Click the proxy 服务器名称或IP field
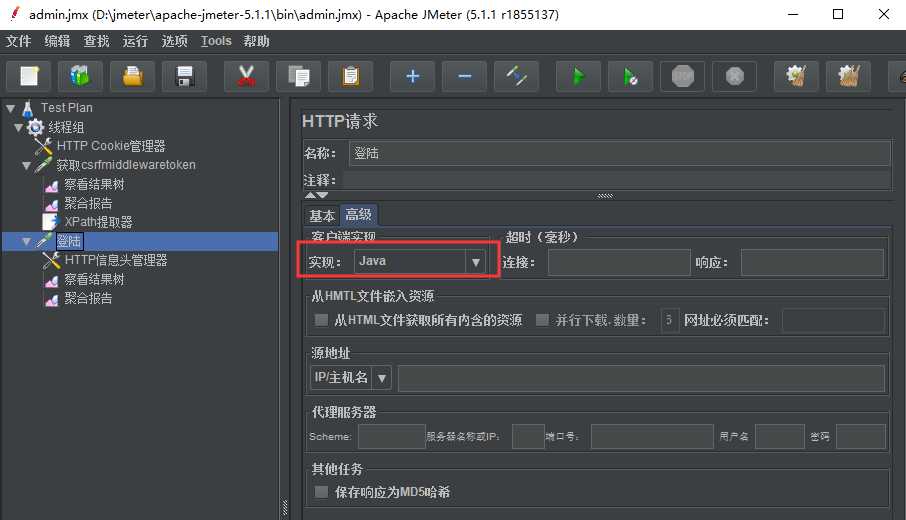Screen dimensions: 906x520 tap(528, 437)
